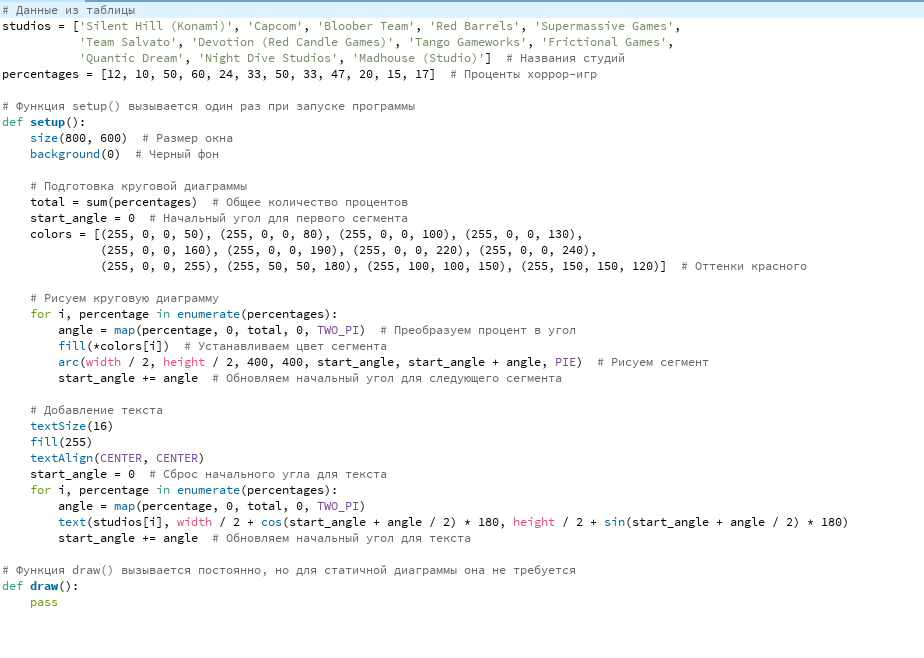Click the 'colors' variable name
The width and height of the screenshot is (924, 658).
tap(51, 234)
